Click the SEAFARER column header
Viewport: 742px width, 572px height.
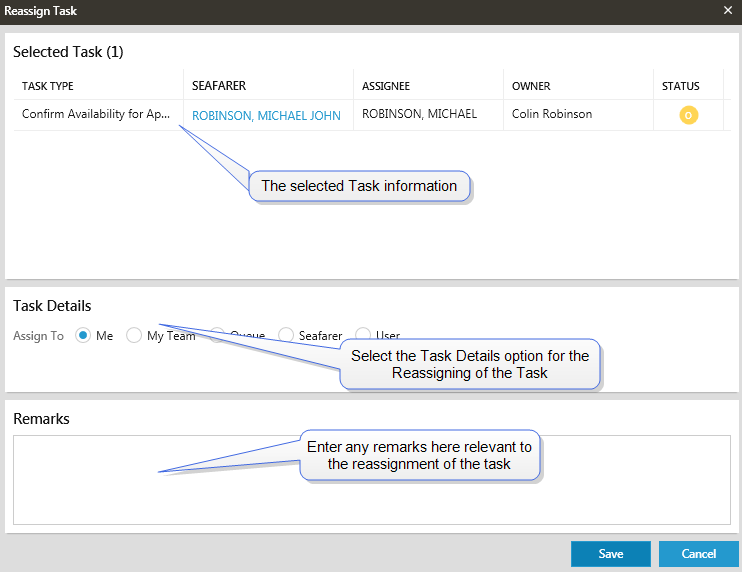tap(219, 86)
